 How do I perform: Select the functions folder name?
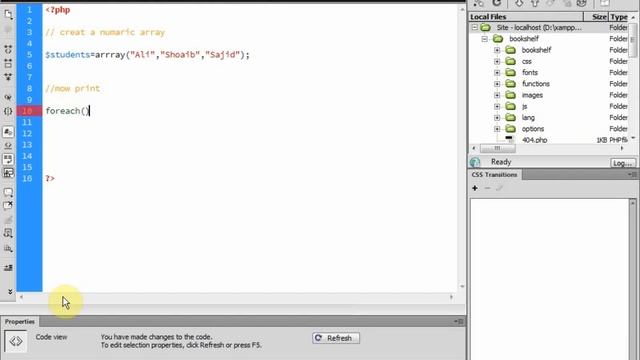coord(536,84)
